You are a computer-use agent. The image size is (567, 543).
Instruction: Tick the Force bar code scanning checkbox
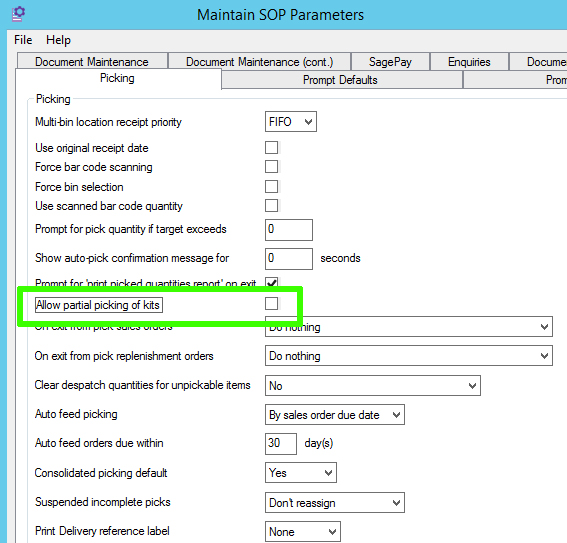[x=272, y=167]
